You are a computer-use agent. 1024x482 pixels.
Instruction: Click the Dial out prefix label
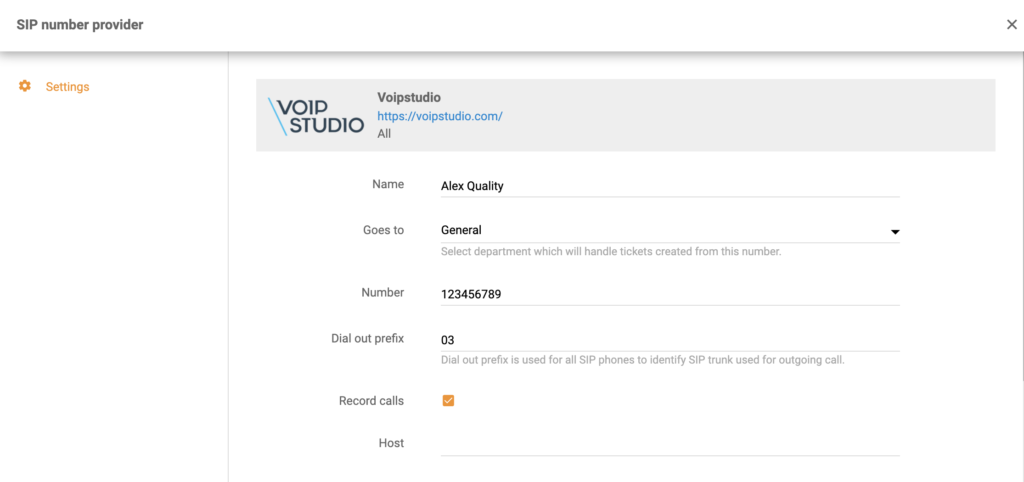coord(367,338)
